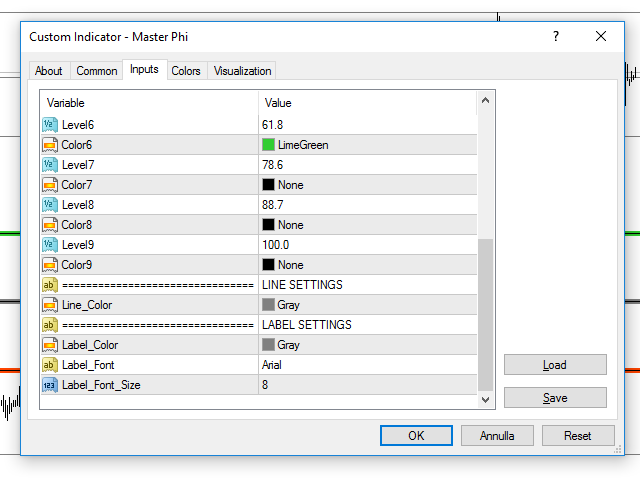Click the Line_Color color-type icon
The image size is (640, 480).
tap(50, 305)
